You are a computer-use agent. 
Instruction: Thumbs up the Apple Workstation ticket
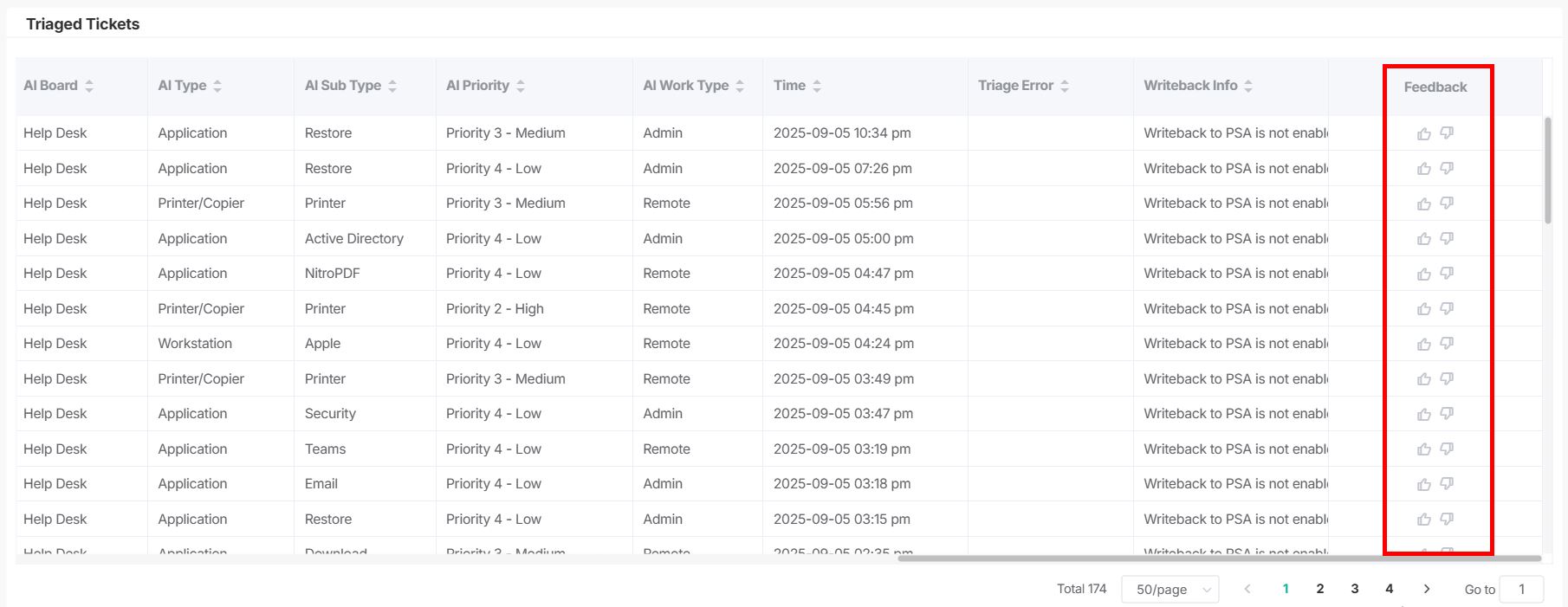tap(1423, 344)
